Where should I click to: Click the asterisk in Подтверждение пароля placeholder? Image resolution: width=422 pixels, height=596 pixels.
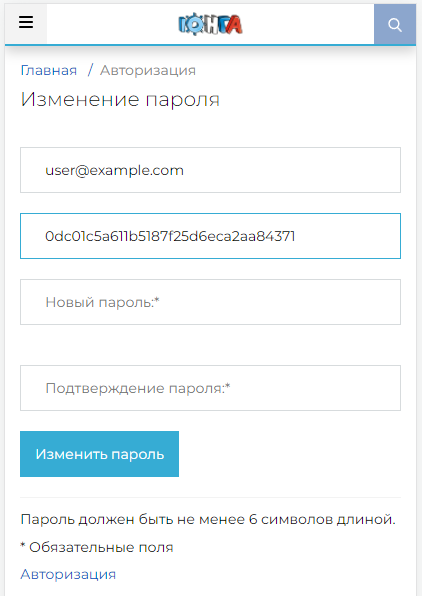coord(228,386)
